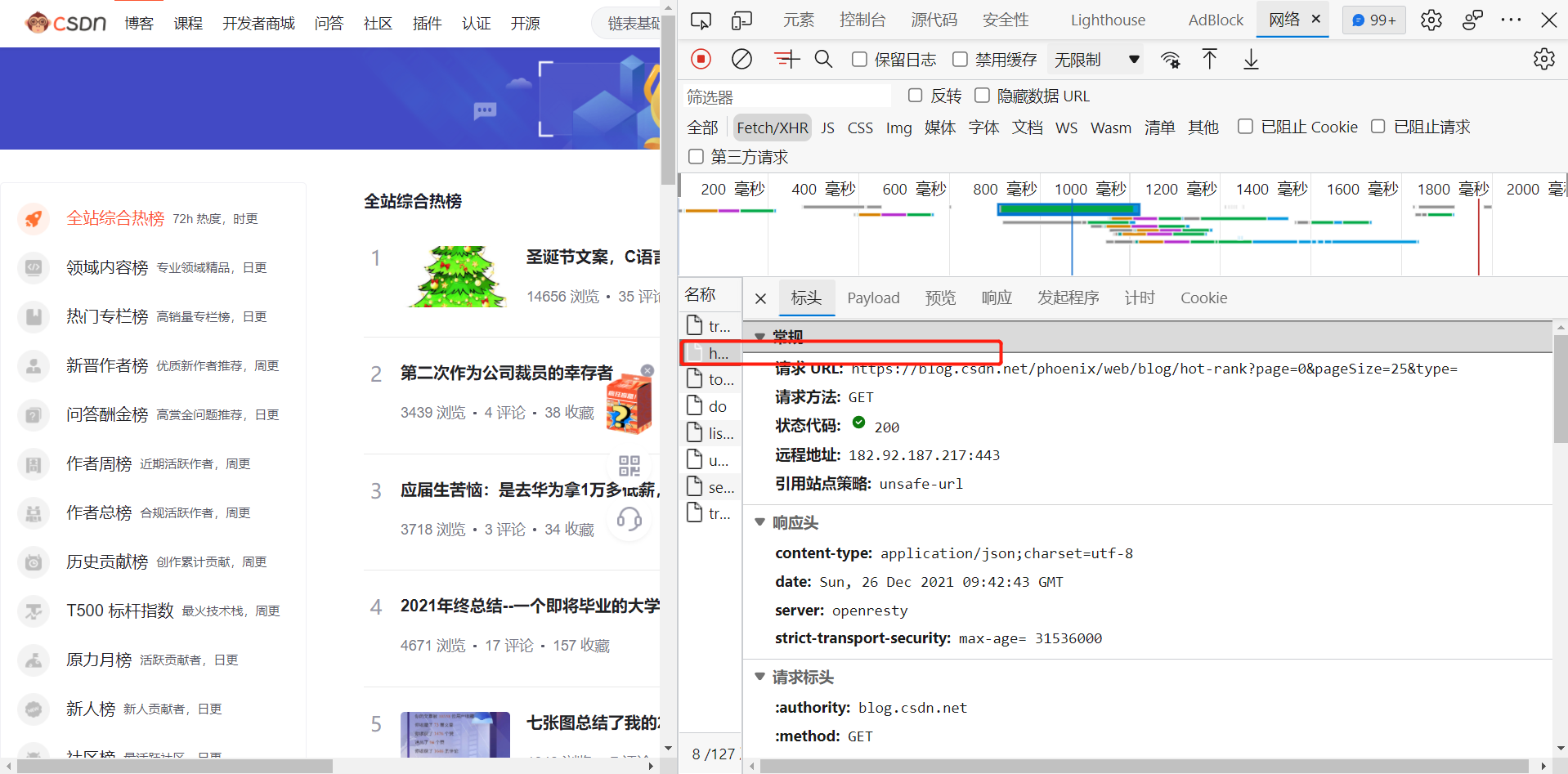
Task: Open the Cookie request tab
Action: (1203, 298)
